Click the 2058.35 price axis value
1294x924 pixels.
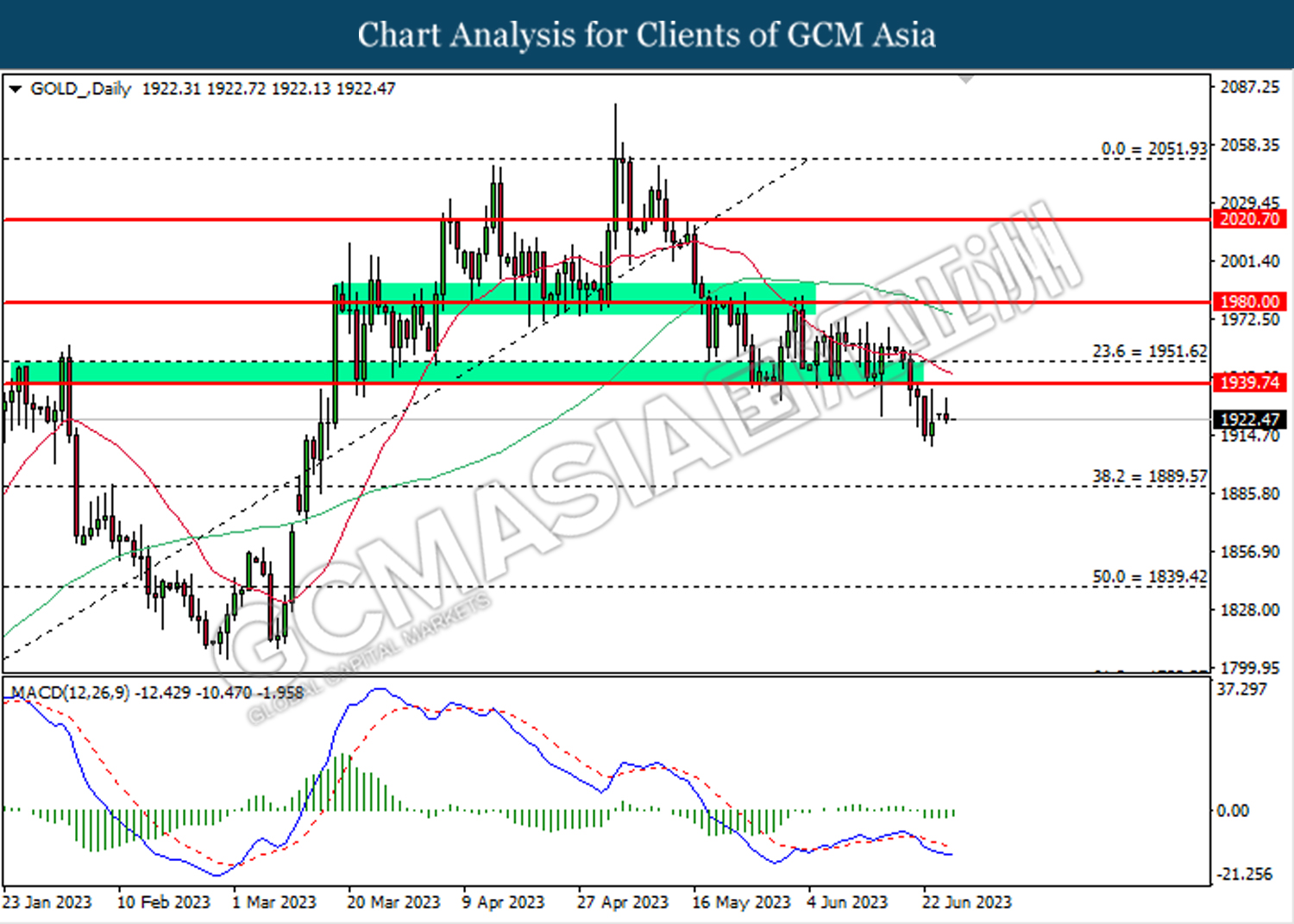[1249, 144]
